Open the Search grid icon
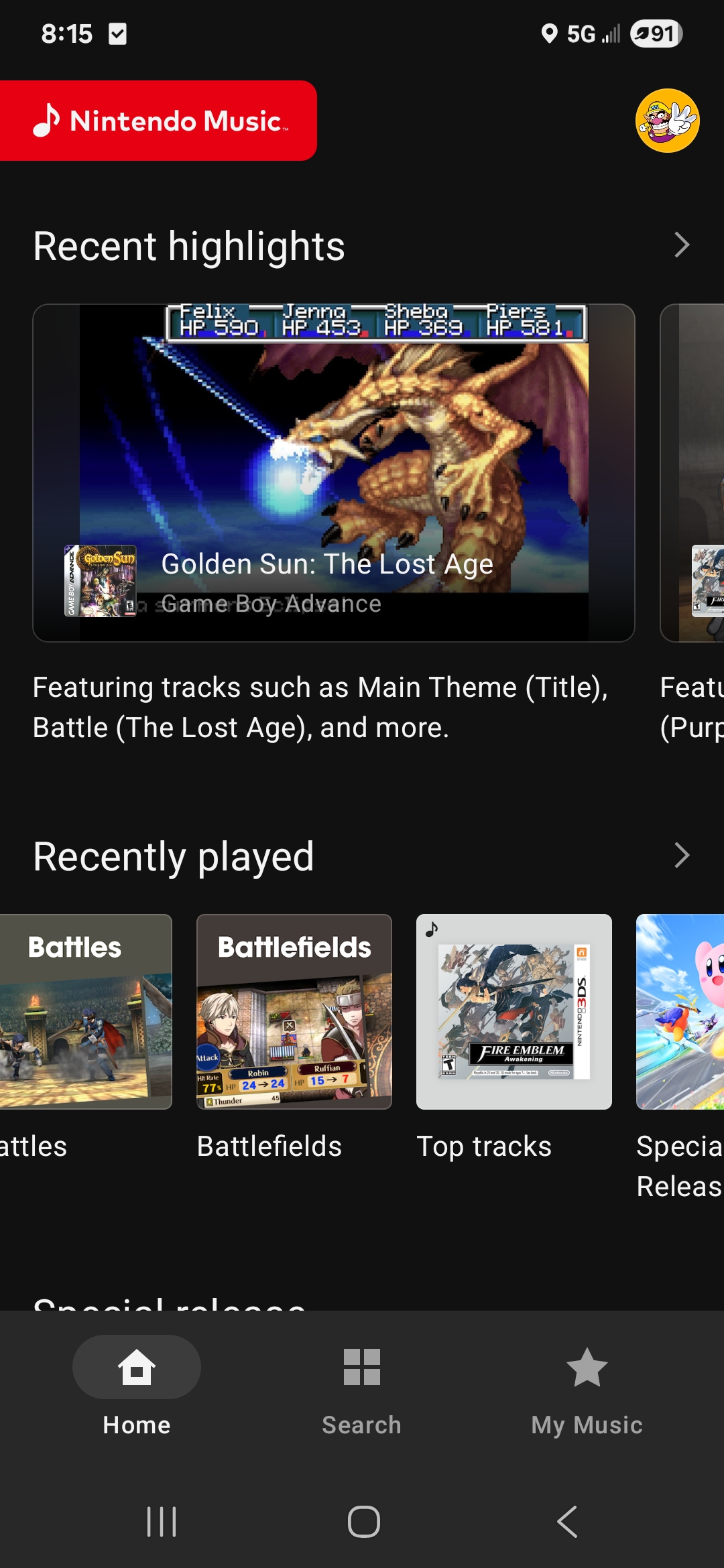Image resolution: width=724 pixels, height=1568 pixels. point(362,1366)
